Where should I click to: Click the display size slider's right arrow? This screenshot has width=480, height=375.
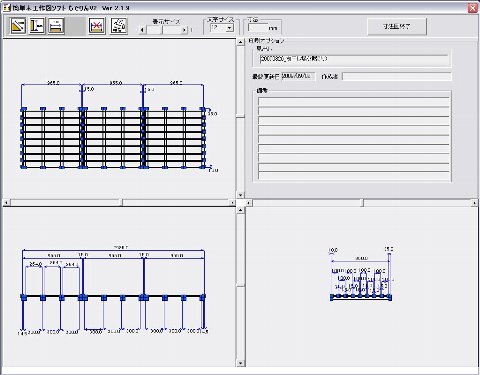(184, 30)
